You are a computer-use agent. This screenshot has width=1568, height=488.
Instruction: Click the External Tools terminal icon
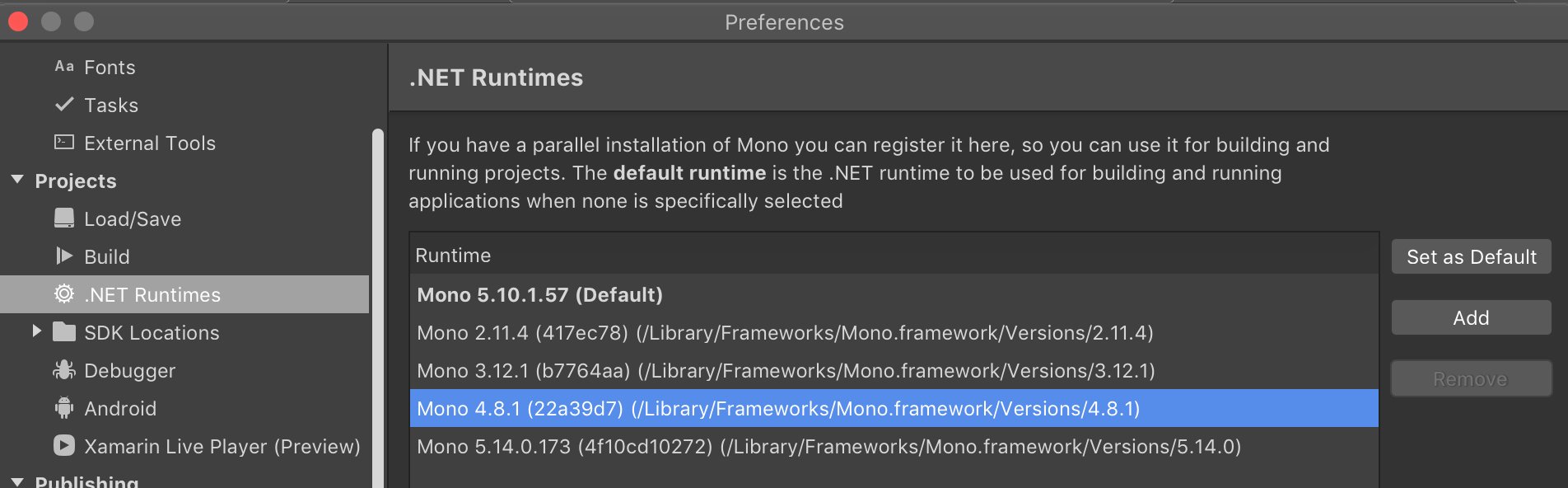coord(64,143)
